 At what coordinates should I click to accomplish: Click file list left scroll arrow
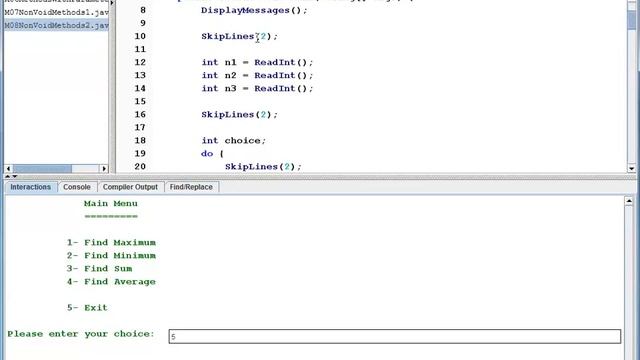pyautogui.click(x=8, y=169)
